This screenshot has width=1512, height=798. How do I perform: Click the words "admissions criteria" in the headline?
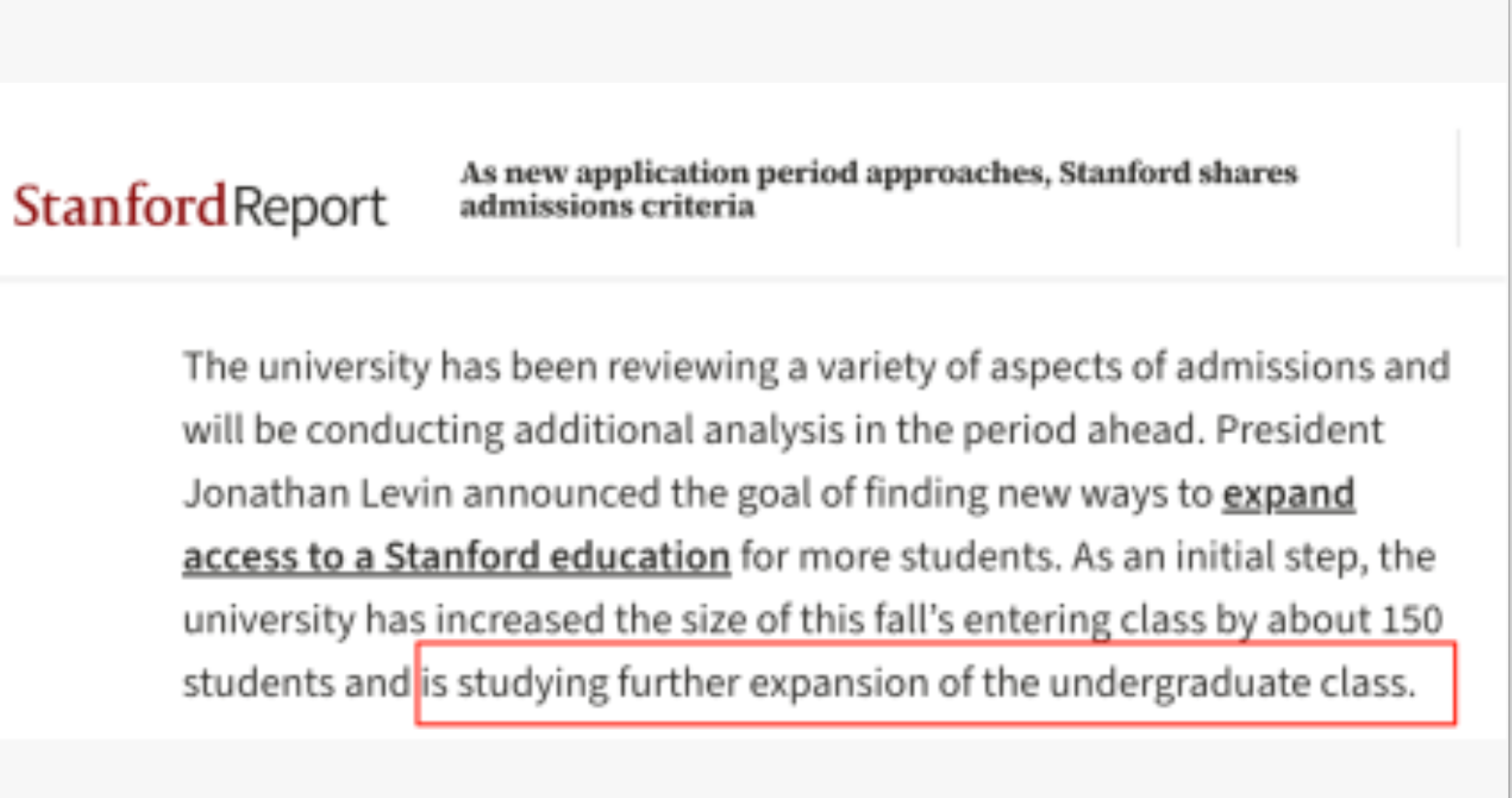pyautogui.click(x=607, y=206)
